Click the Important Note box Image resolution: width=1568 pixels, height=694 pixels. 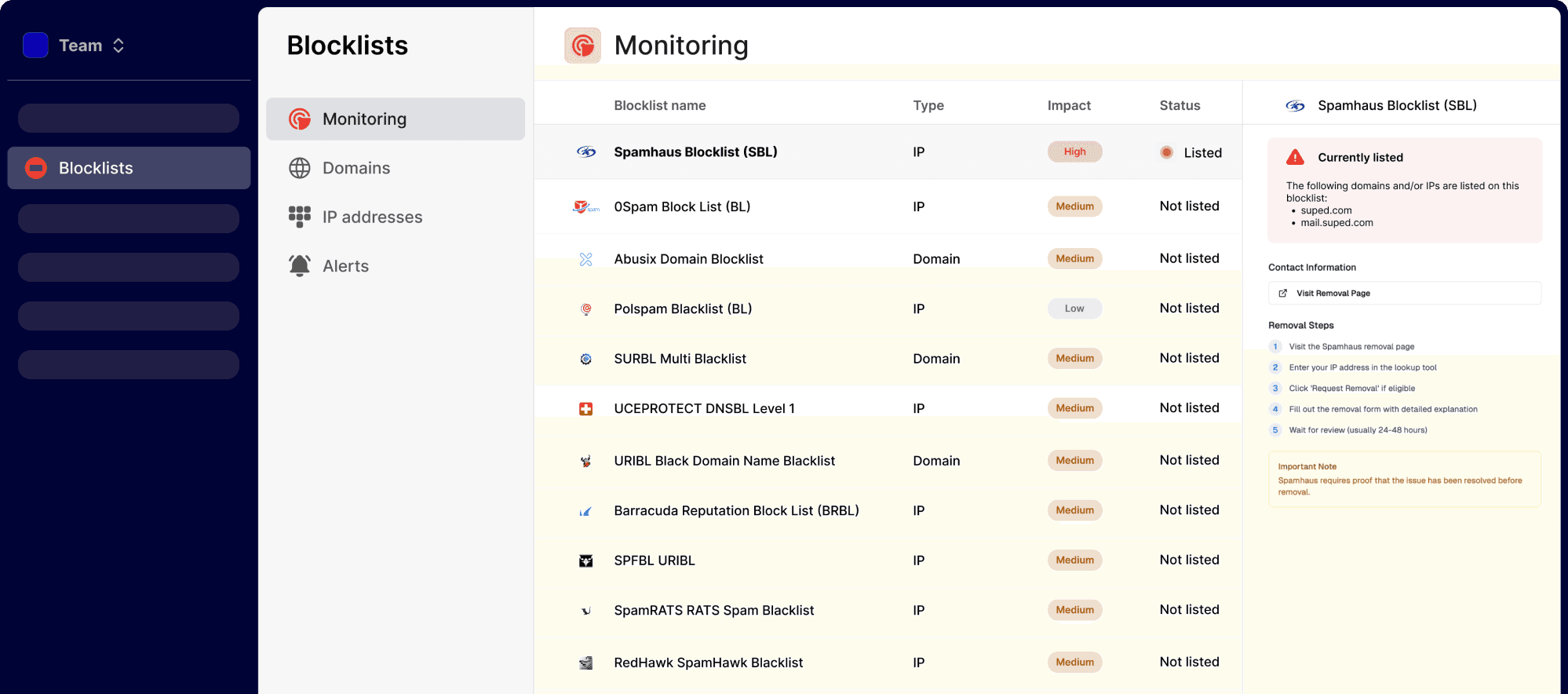1405,479
